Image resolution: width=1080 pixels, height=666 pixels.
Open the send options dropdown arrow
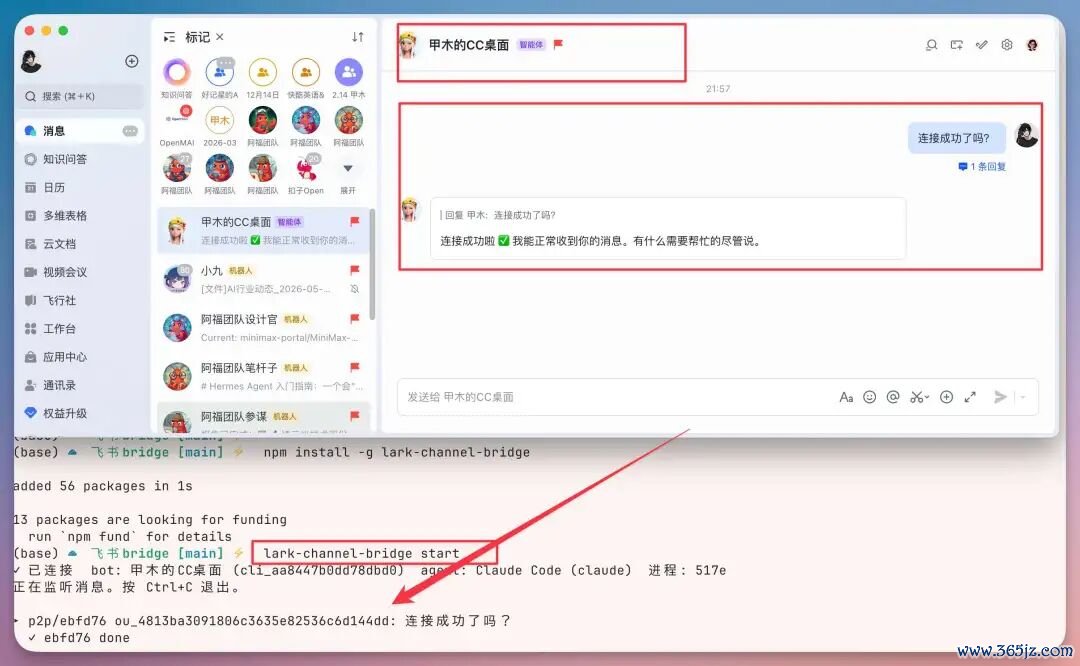[1024, 397]
